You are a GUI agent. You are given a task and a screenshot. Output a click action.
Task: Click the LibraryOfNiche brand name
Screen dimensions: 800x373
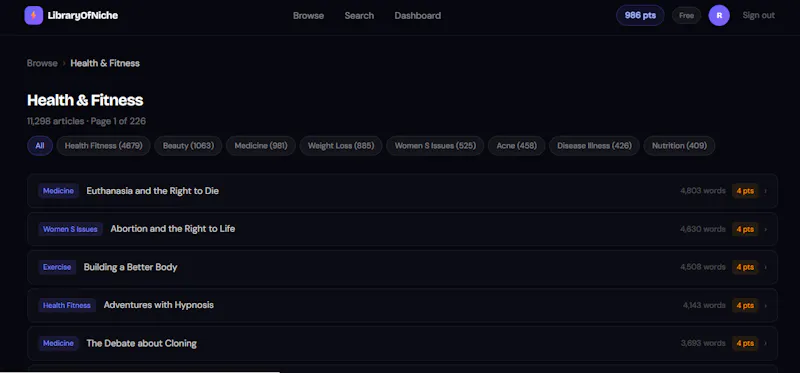pyautogui.click(x=83, y=15)
